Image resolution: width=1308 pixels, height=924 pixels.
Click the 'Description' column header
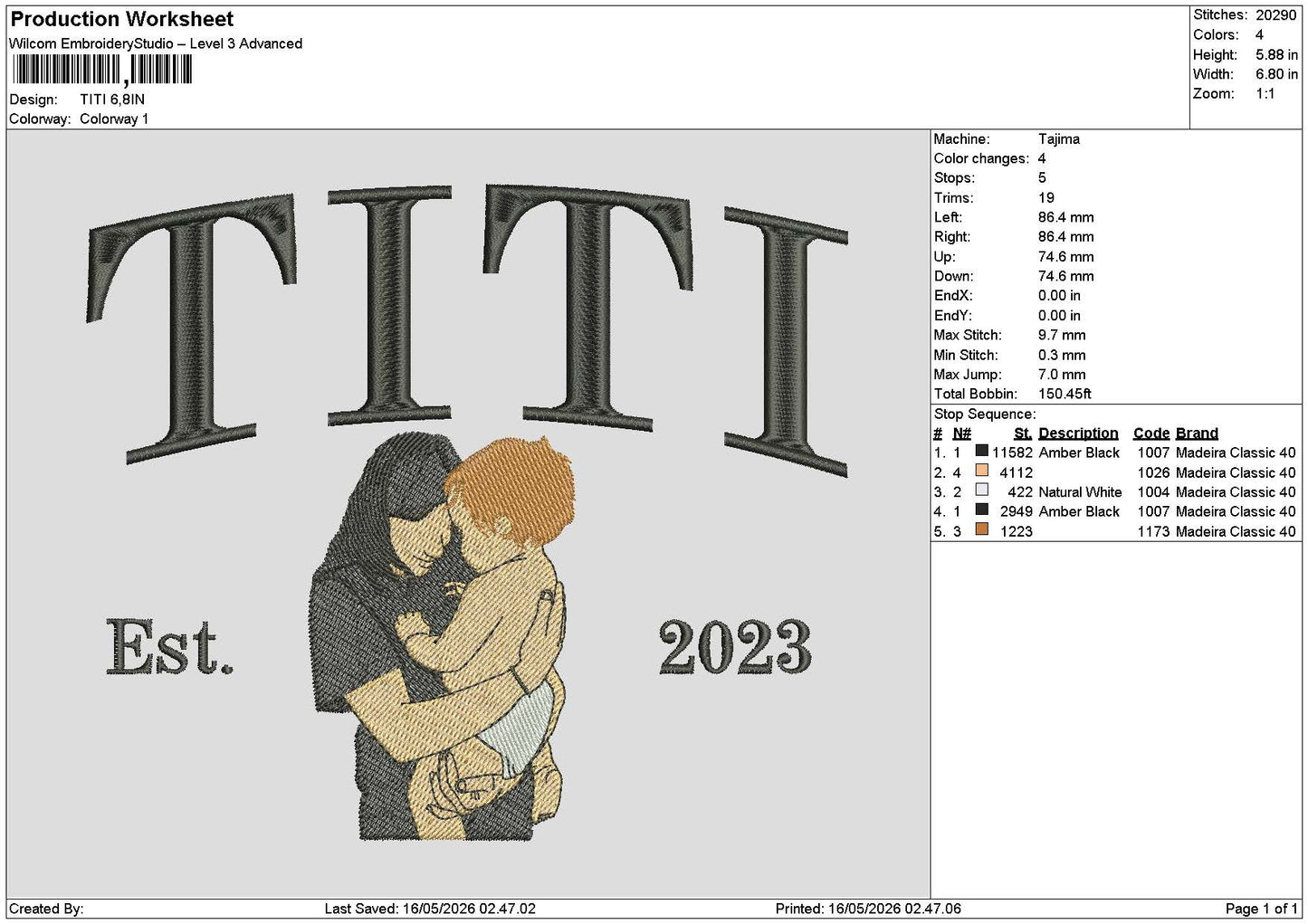tap(1078, 433)
